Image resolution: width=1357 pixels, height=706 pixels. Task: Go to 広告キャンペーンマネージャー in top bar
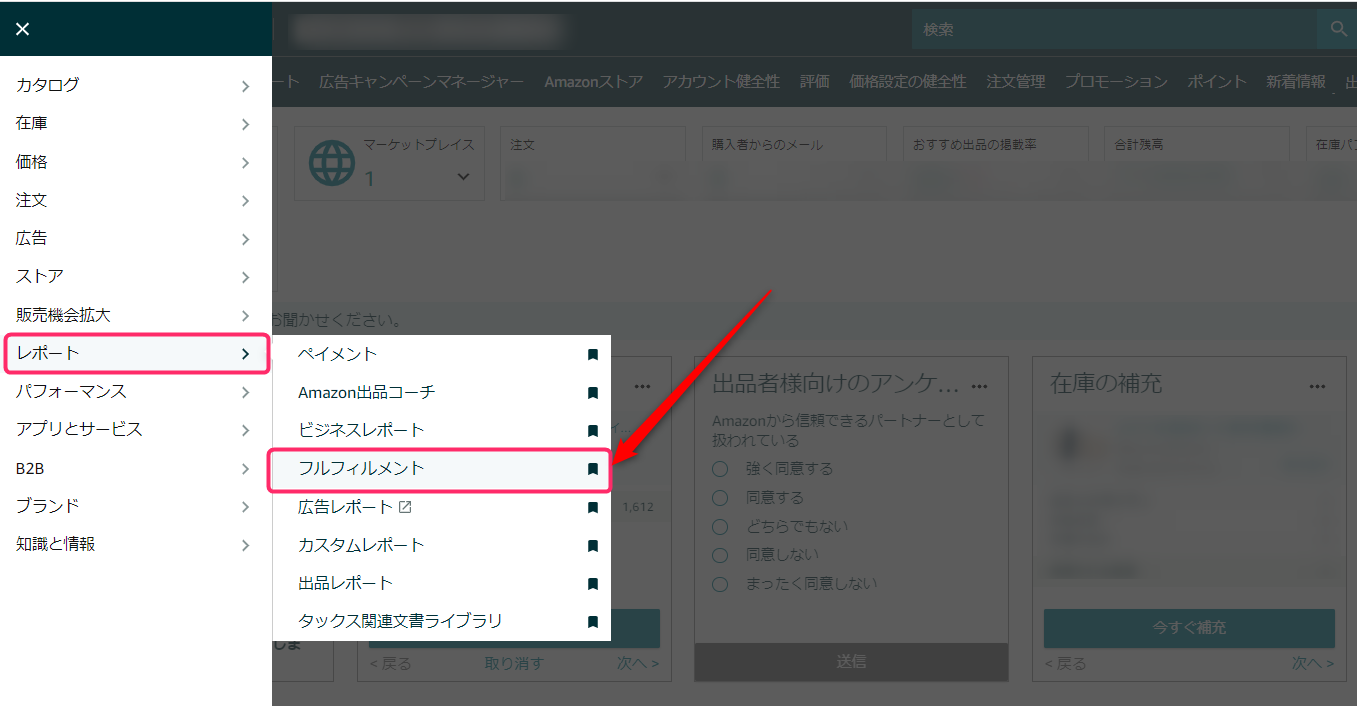click(x=421, y=82)
